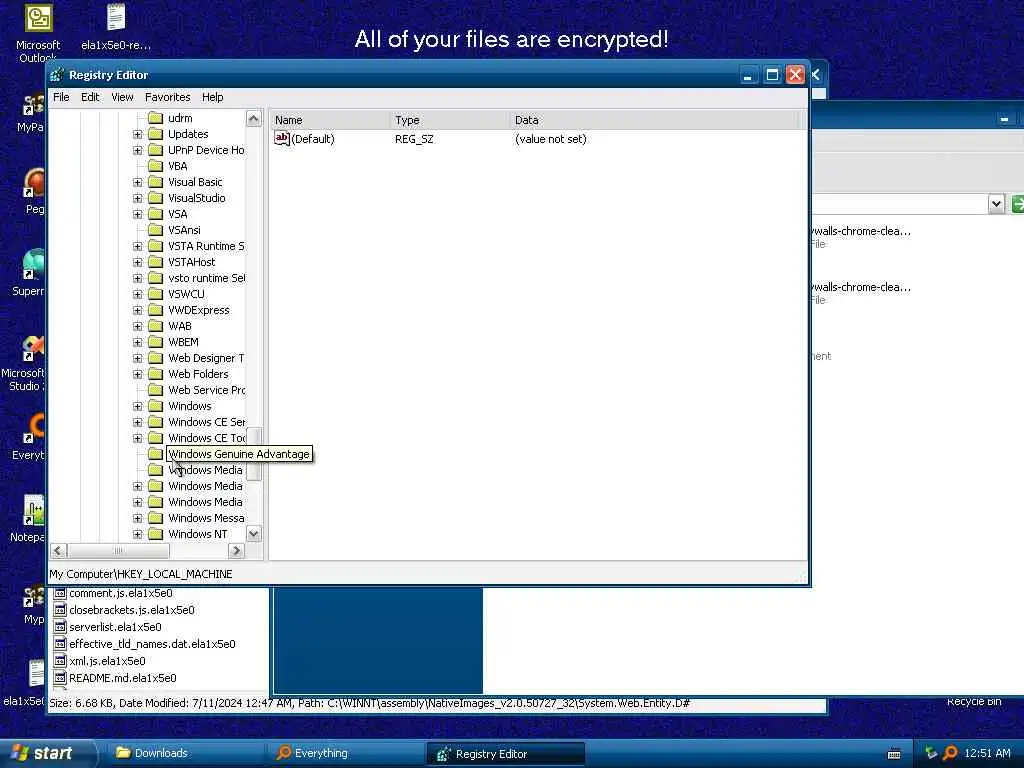This screenshot has height=768, width=1024.
Task: Select the WAB key folder icon
Action: tap(155, 326)
